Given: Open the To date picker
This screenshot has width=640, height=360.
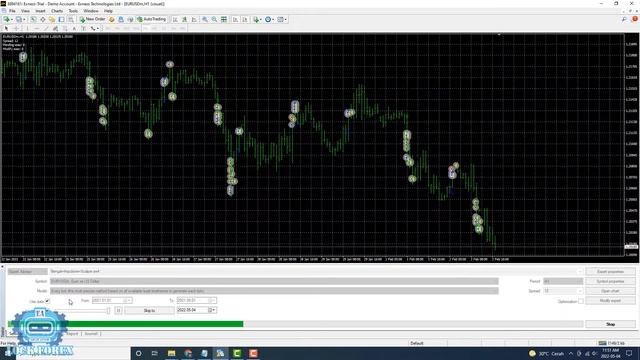Looking at the screenshot, I should [x=196, y=300].
